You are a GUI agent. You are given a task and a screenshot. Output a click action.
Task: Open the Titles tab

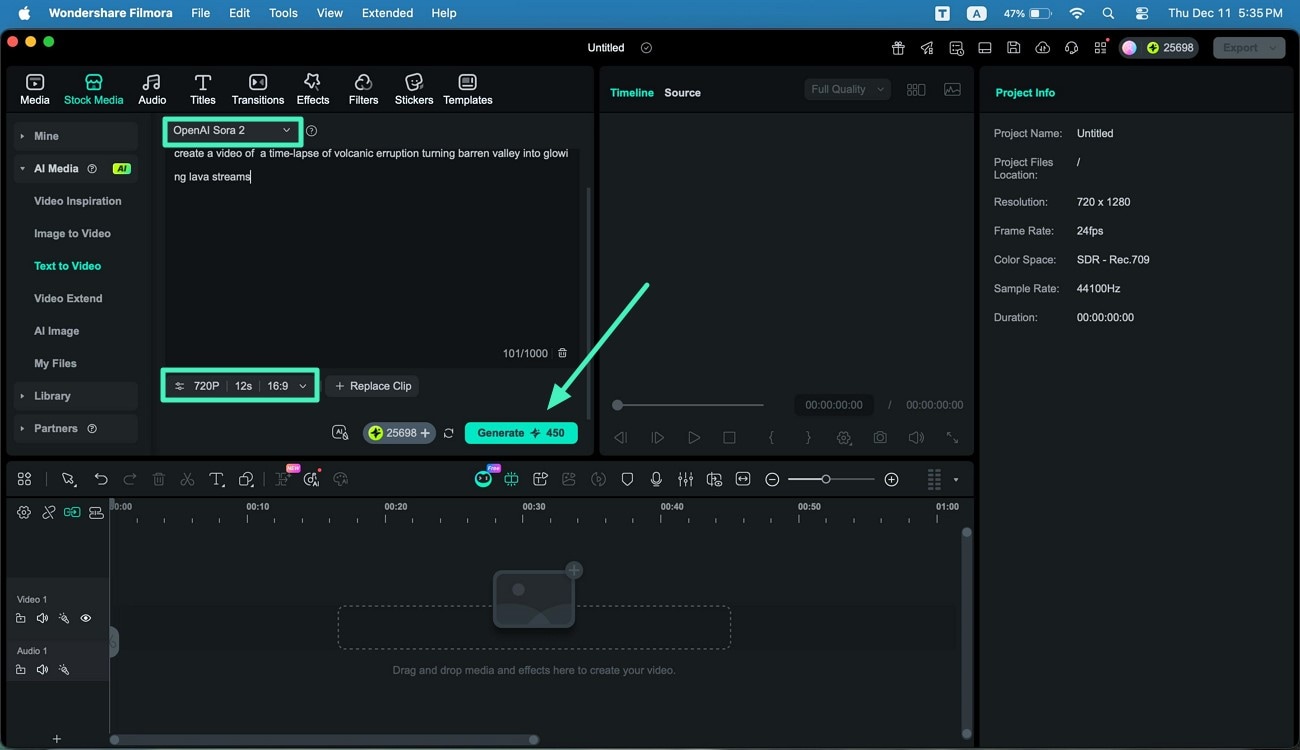(203, 89)
